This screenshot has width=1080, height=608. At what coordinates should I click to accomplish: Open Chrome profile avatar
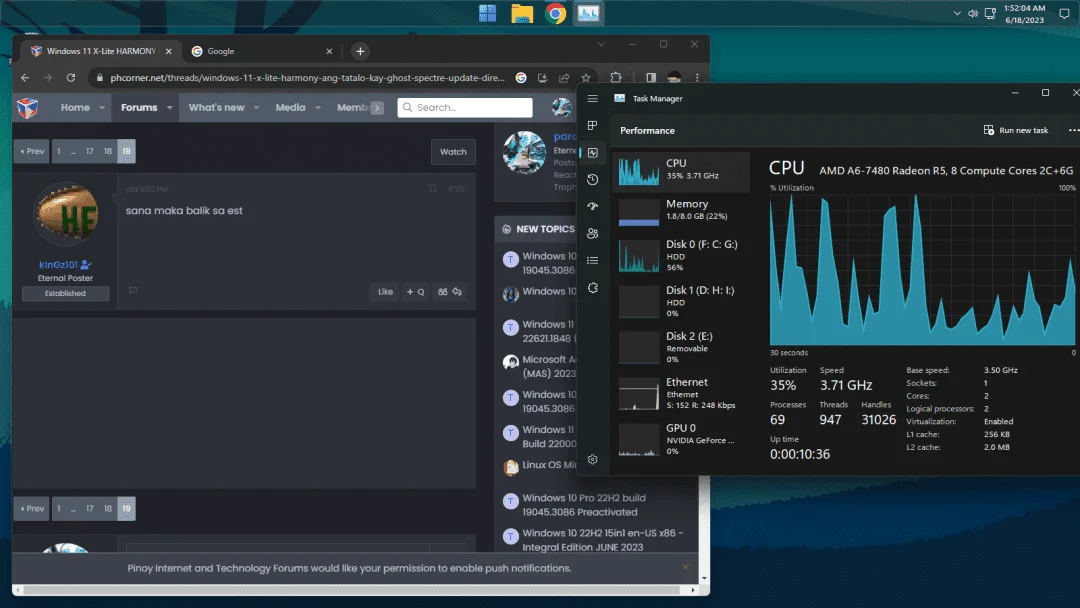point(674,78)
